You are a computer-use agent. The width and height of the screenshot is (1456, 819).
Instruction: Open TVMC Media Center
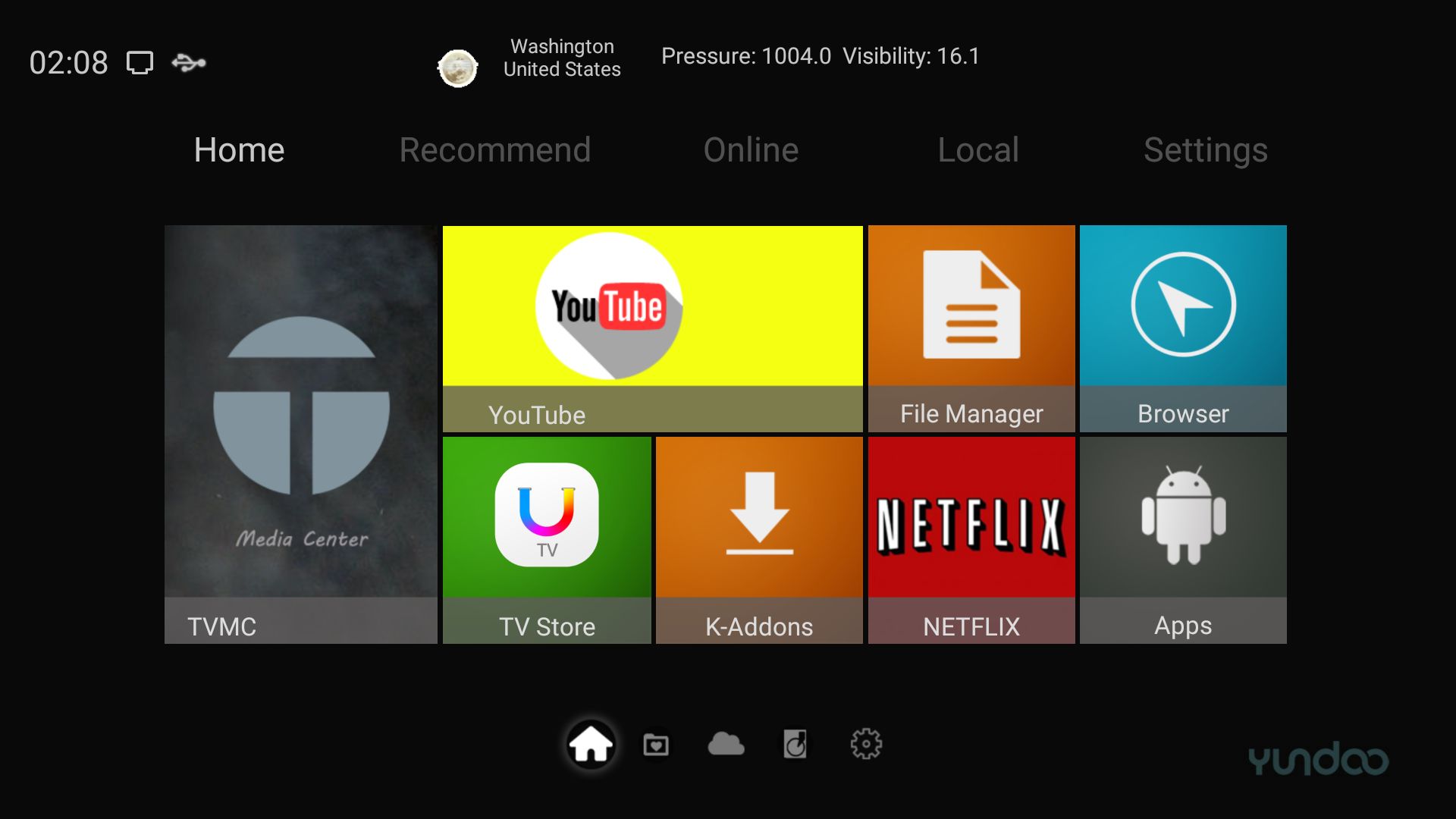[x=304, y=434]
